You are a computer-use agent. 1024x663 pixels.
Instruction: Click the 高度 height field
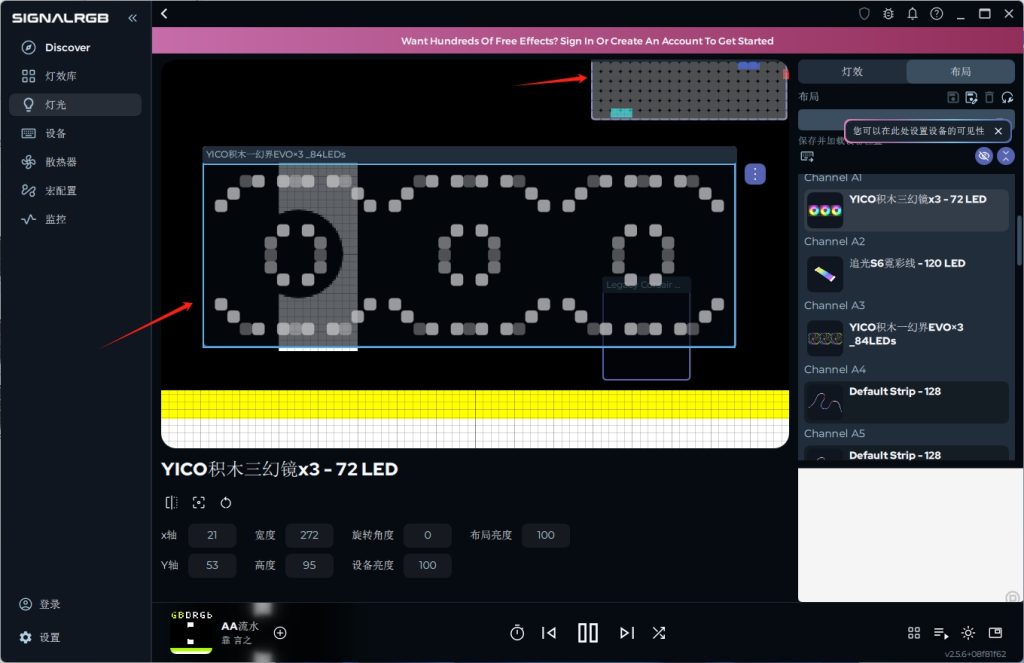coord(309,565)
